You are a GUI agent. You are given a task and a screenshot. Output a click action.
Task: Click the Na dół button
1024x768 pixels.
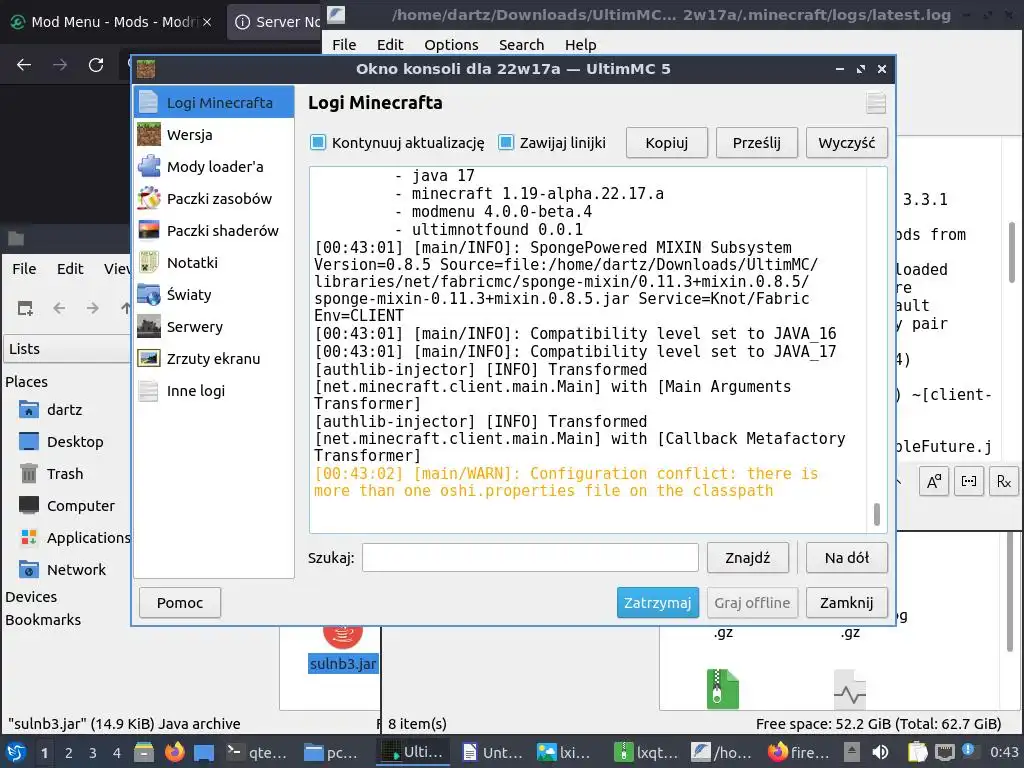click(846, 558)
